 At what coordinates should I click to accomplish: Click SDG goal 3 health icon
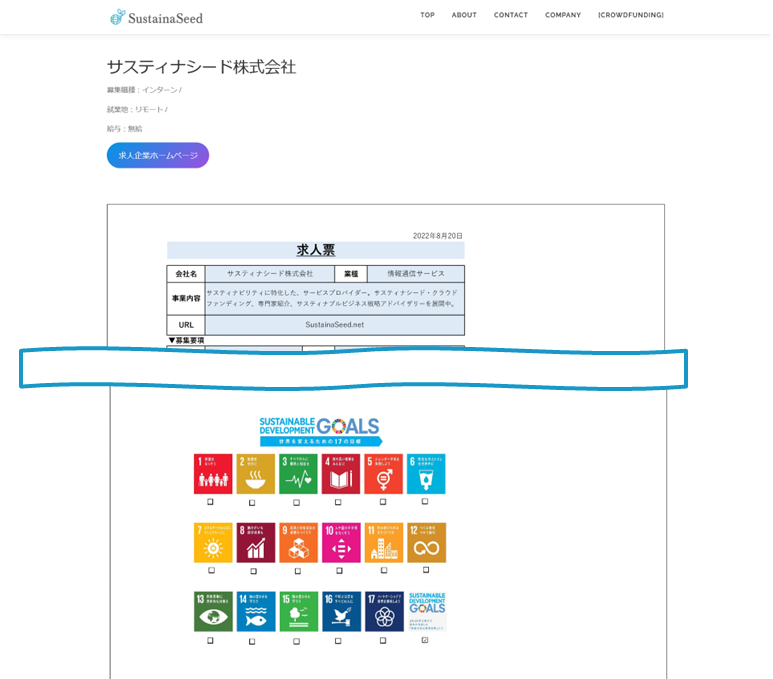[x=298, y=473]
